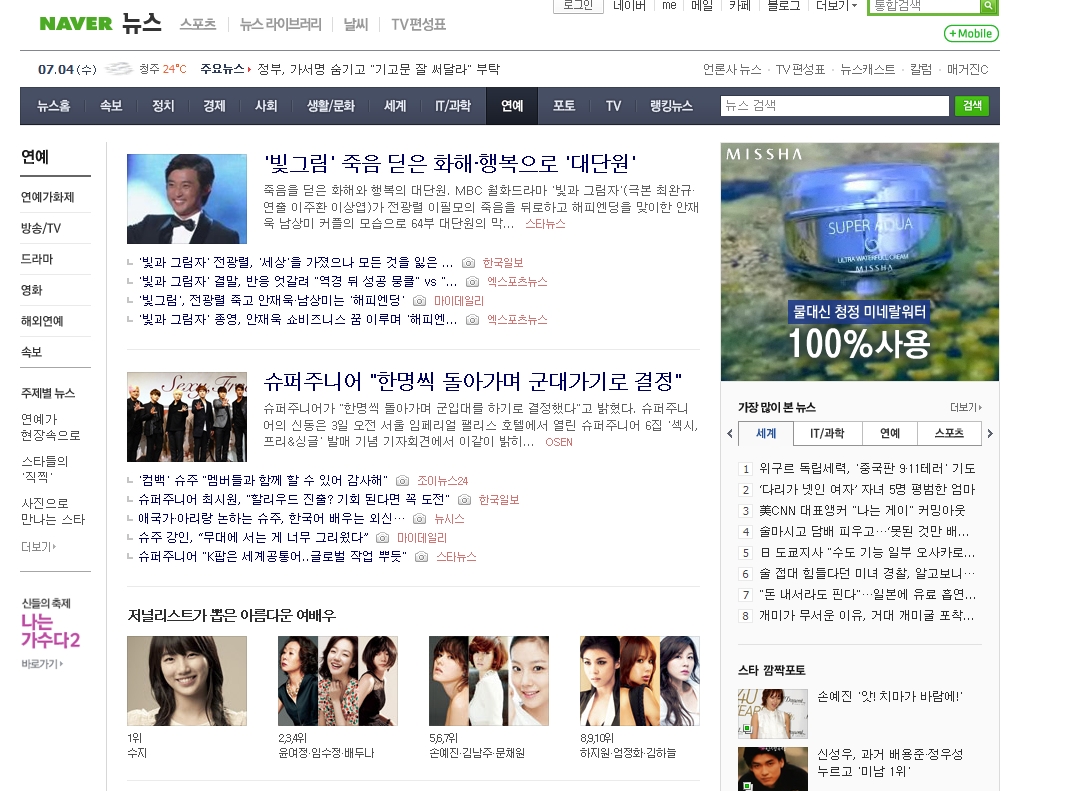The image size is (1088, 791).
Task: Focus the 통합검색 input field
Action: 924,6
